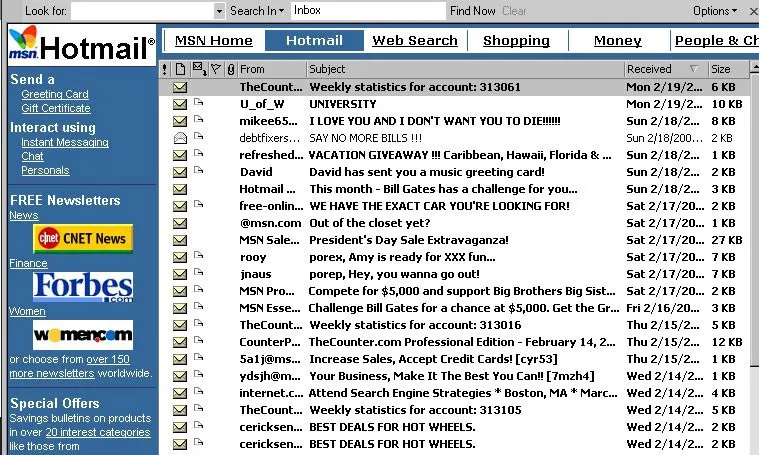759x455 pixels.
Task: Open the Finance newsletters link
Action: click(x=28, y=263)
